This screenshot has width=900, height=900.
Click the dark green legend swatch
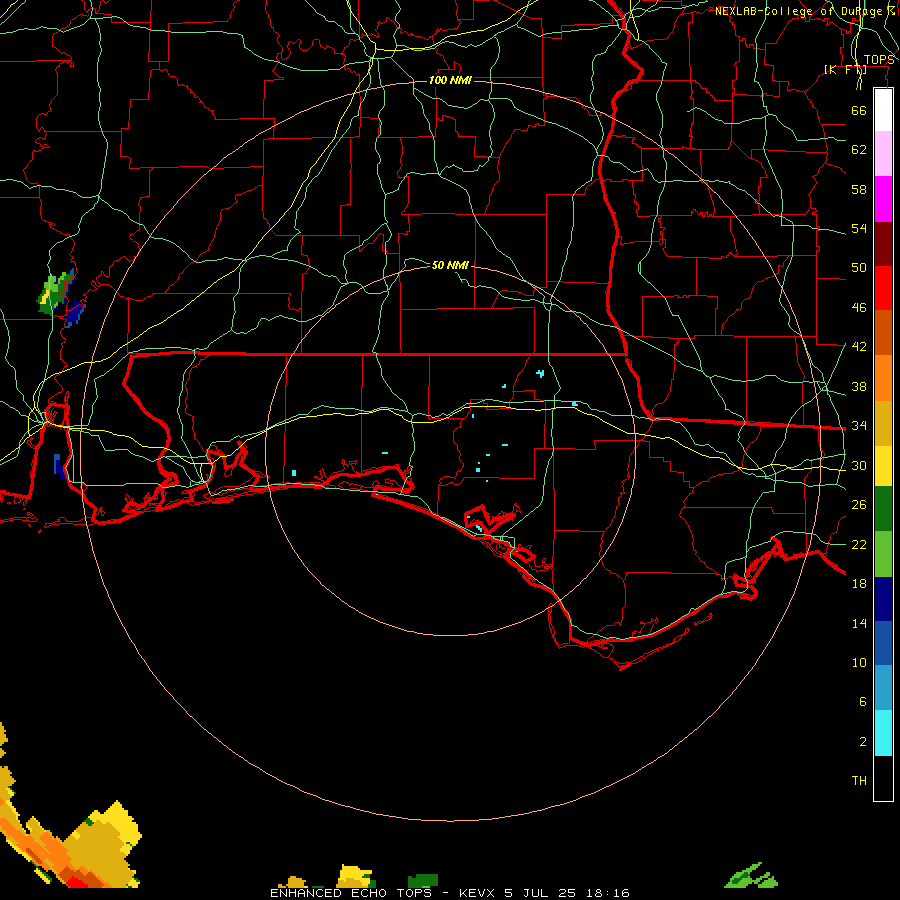pyautogui.click(x=883, y=509)
